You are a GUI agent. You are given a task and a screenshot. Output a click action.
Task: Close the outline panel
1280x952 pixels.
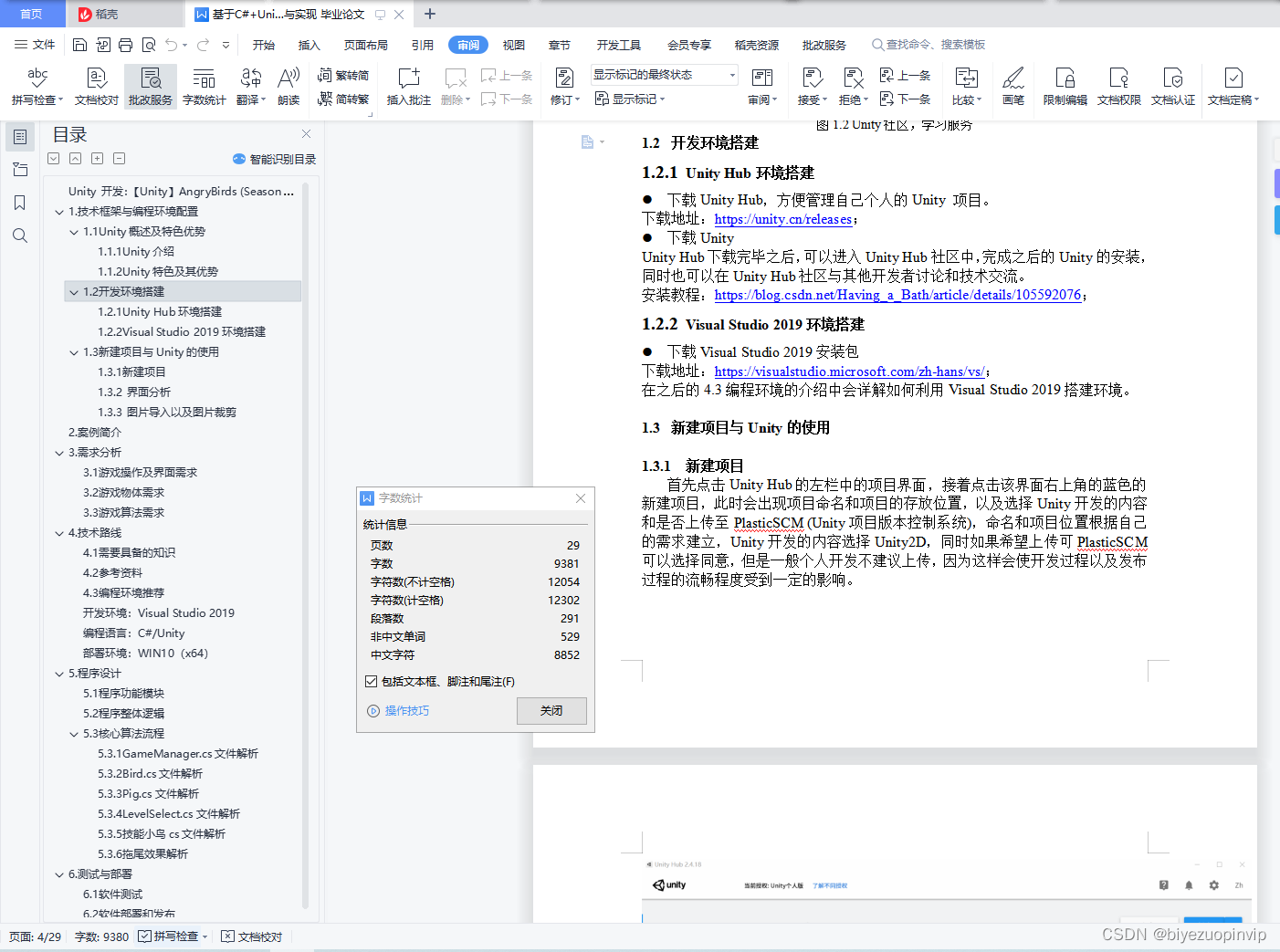click(x=307, y=133)
